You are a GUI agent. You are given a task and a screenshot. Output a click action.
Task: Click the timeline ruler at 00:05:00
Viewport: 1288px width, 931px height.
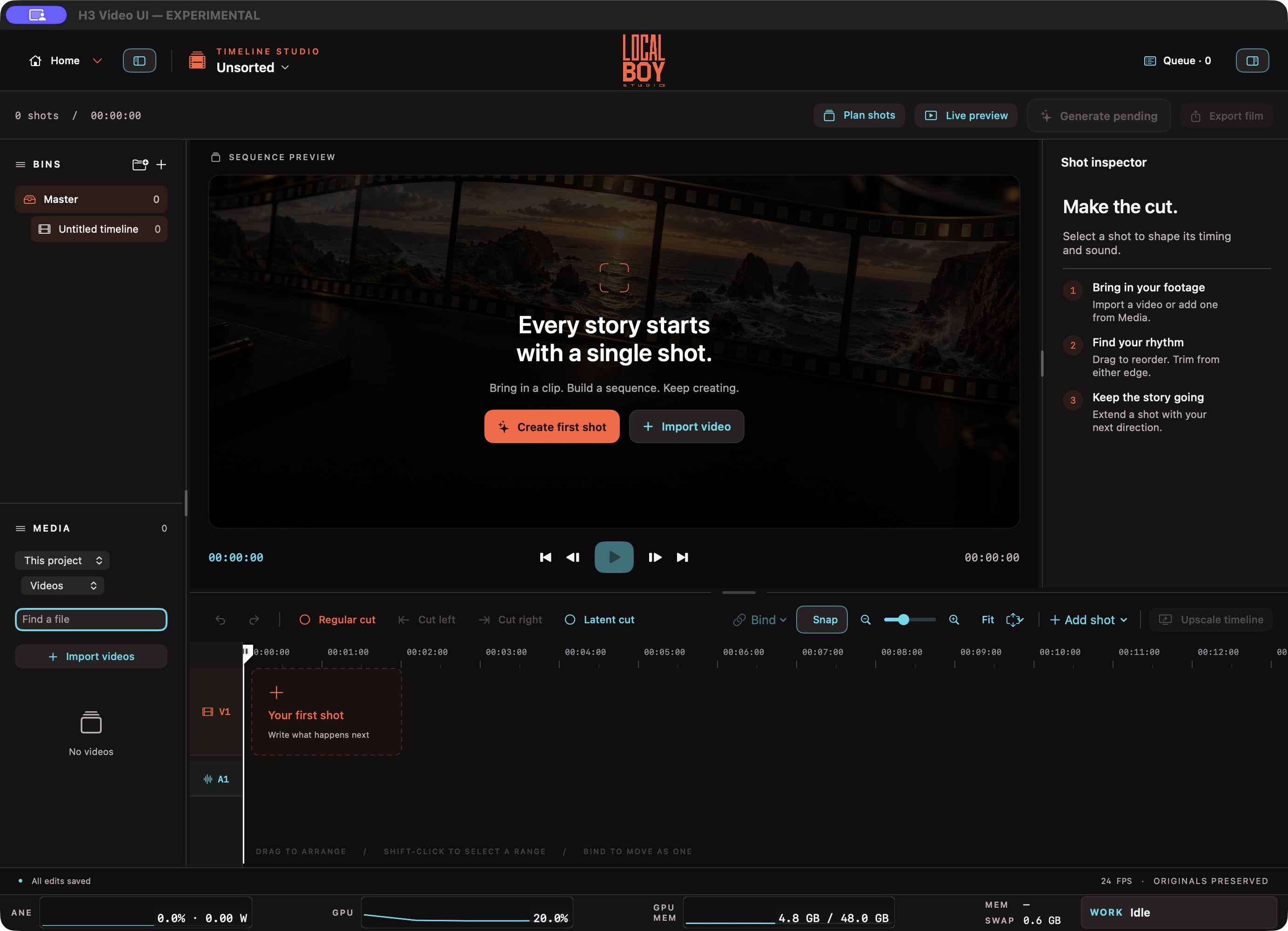point(664,653)
